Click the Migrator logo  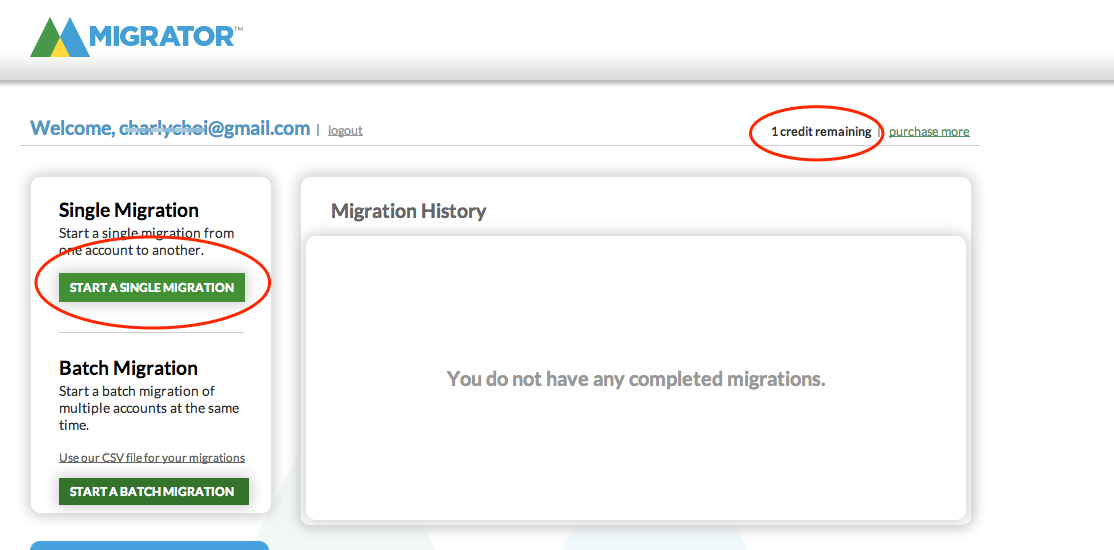coord(136,36)
